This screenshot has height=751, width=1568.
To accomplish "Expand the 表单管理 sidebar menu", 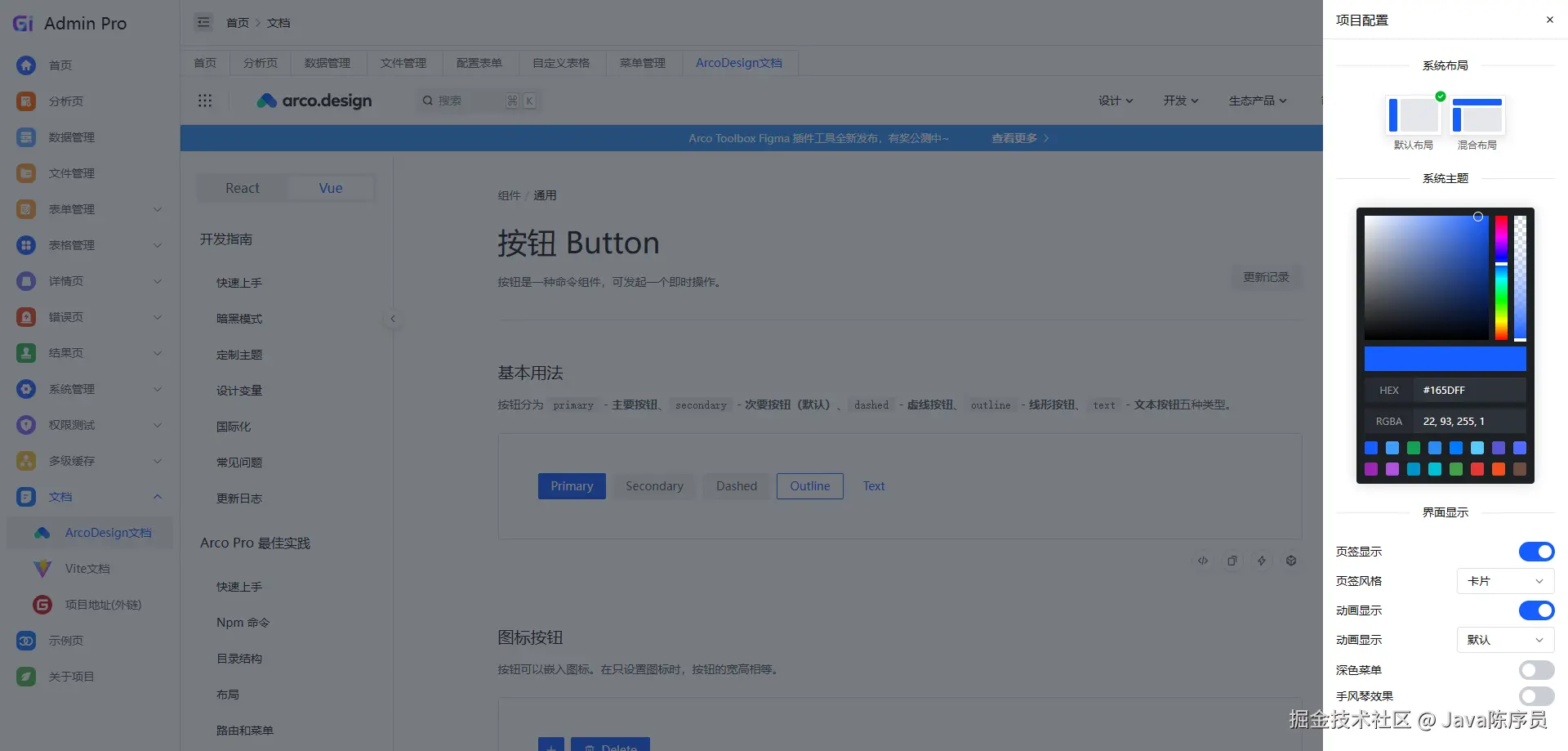I will click(x=158, y=209).
